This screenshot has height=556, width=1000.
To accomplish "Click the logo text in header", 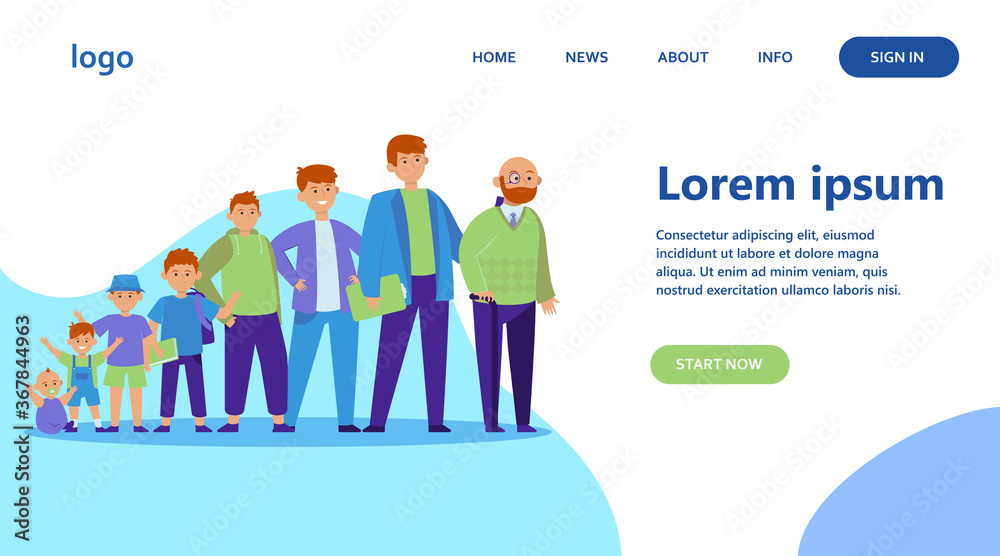I will tap(102, 58).
